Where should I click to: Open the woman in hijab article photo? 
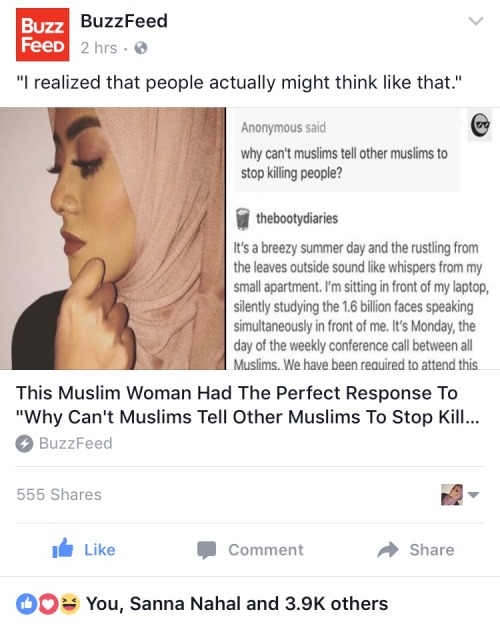click(x=113, y=238)
